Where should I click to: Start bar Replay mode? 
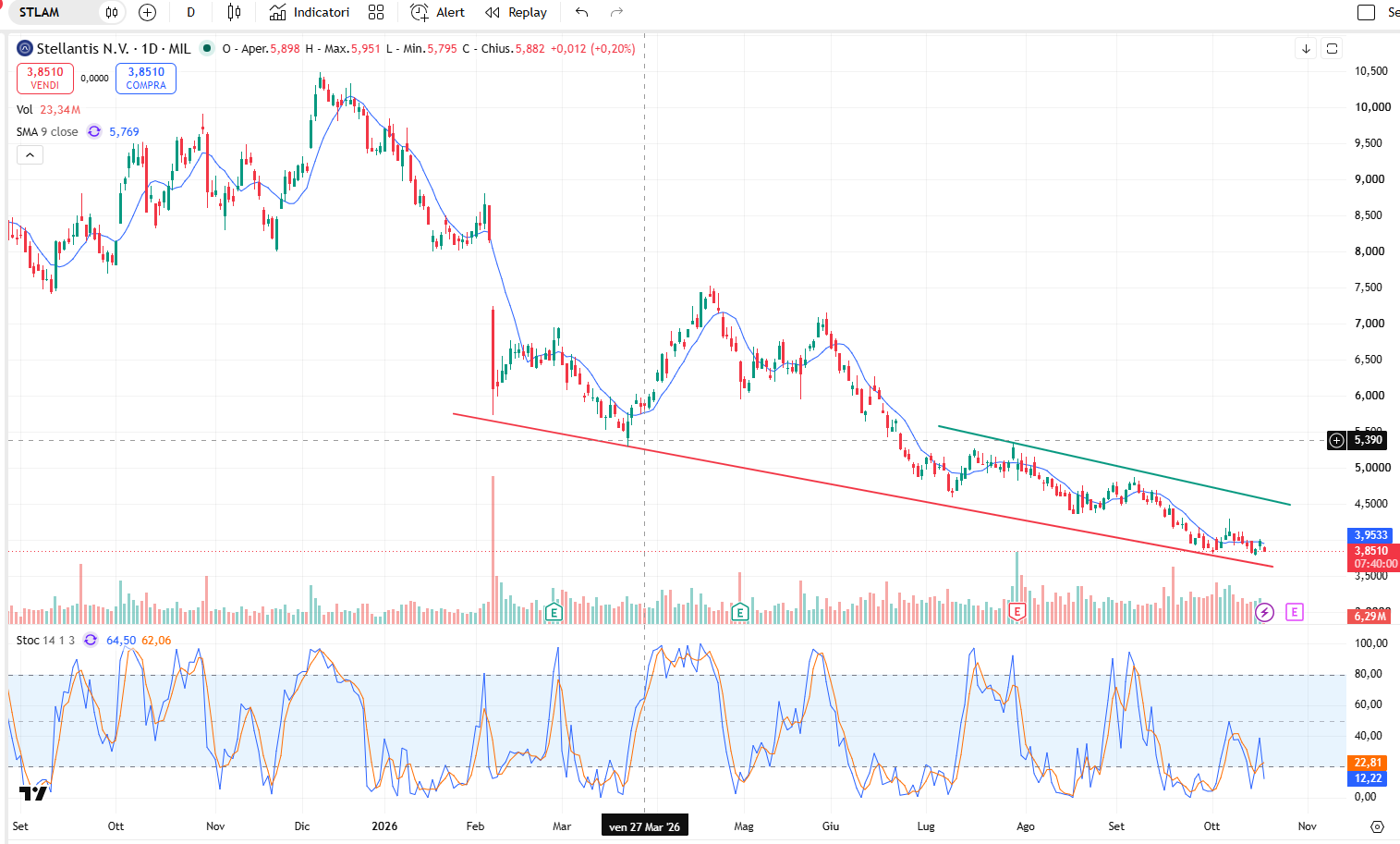pos(517,12)
